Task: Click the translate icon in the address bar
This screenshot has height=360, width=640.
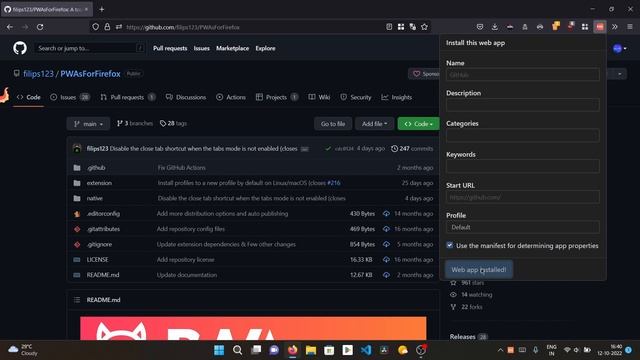Action: click(x=413, y=27)
